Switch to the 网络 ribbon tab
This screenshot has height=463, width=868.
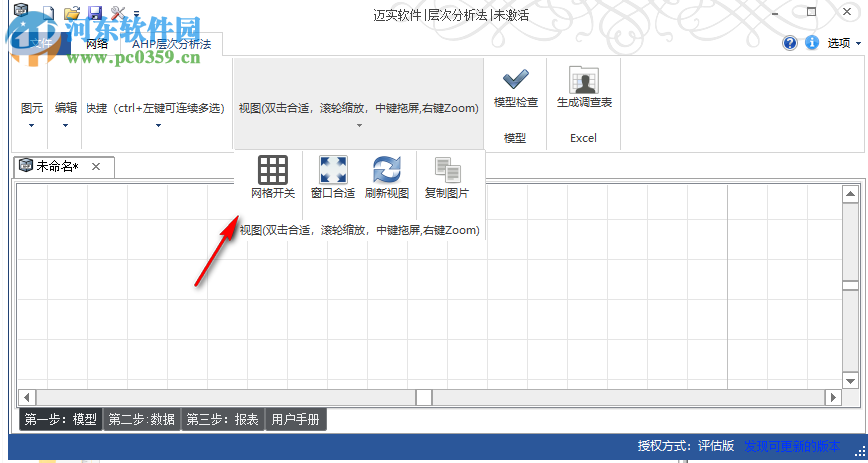pyautogui.click(x=97, y=44)
